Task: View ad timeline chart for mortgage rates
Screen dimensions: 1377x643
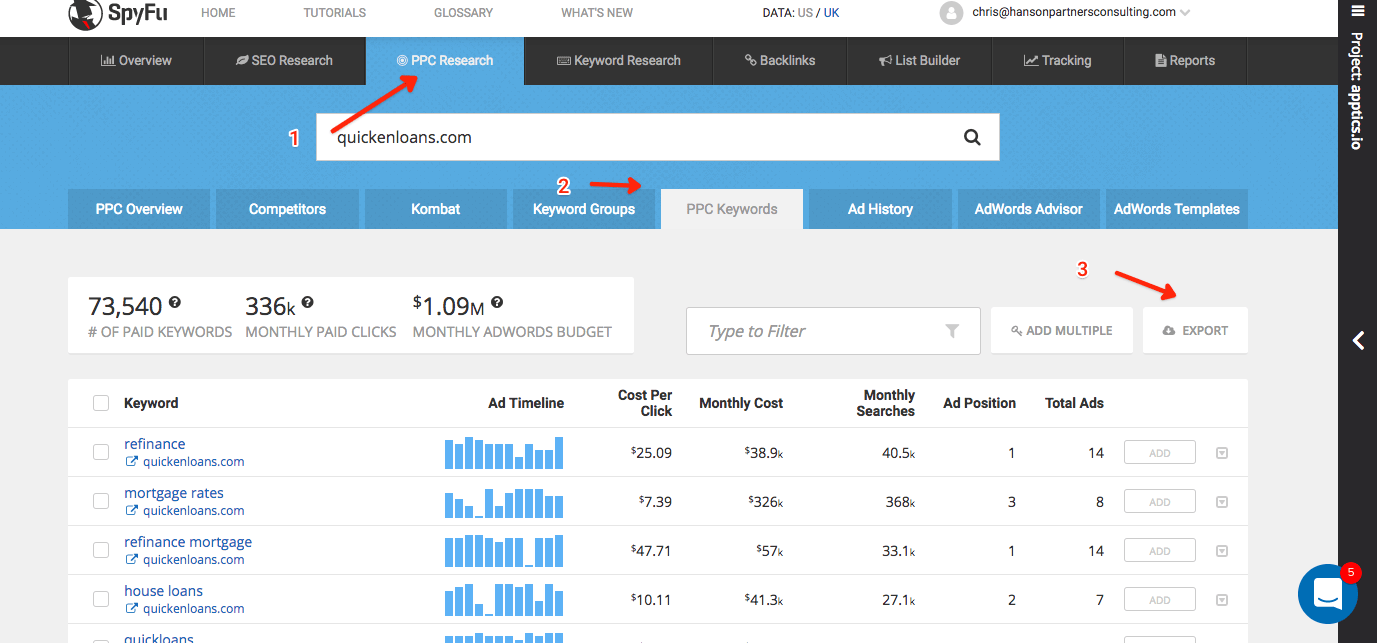Action: click(x=504, y=502)
